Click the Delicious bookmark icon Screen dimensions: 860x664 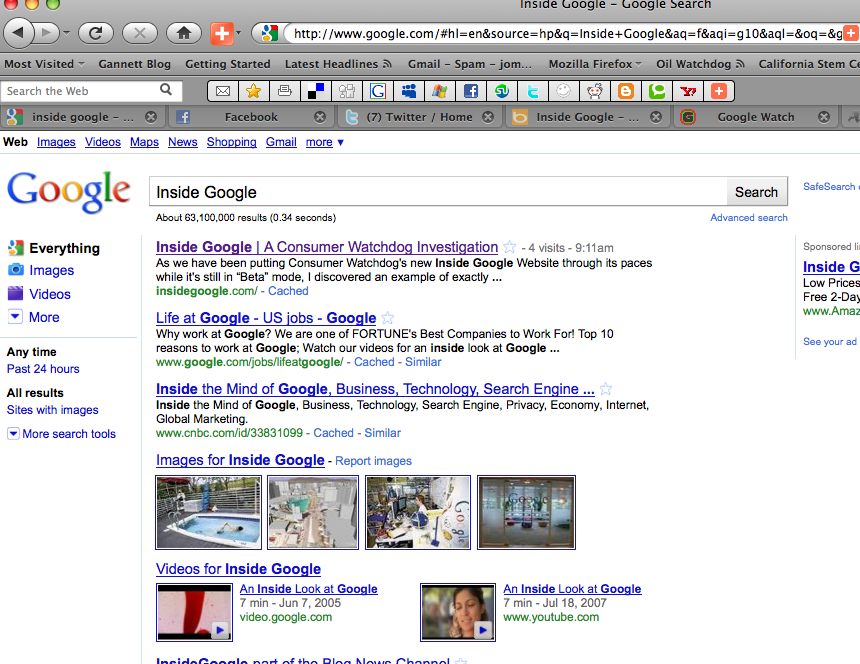[x=316, y=91]
